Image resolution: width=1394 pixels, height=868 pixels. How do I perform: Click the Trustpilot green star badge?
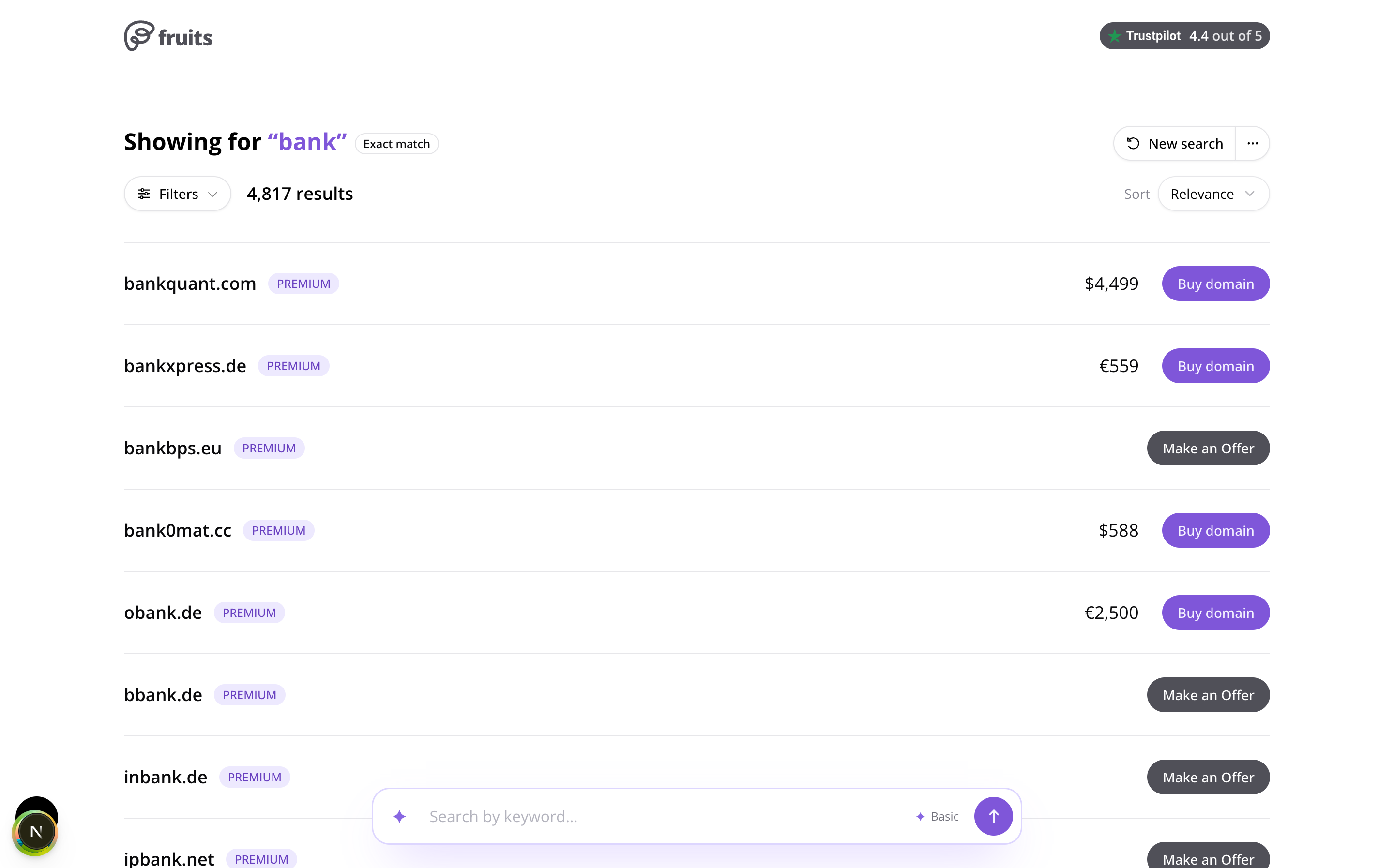click(x=1114, y=36)
